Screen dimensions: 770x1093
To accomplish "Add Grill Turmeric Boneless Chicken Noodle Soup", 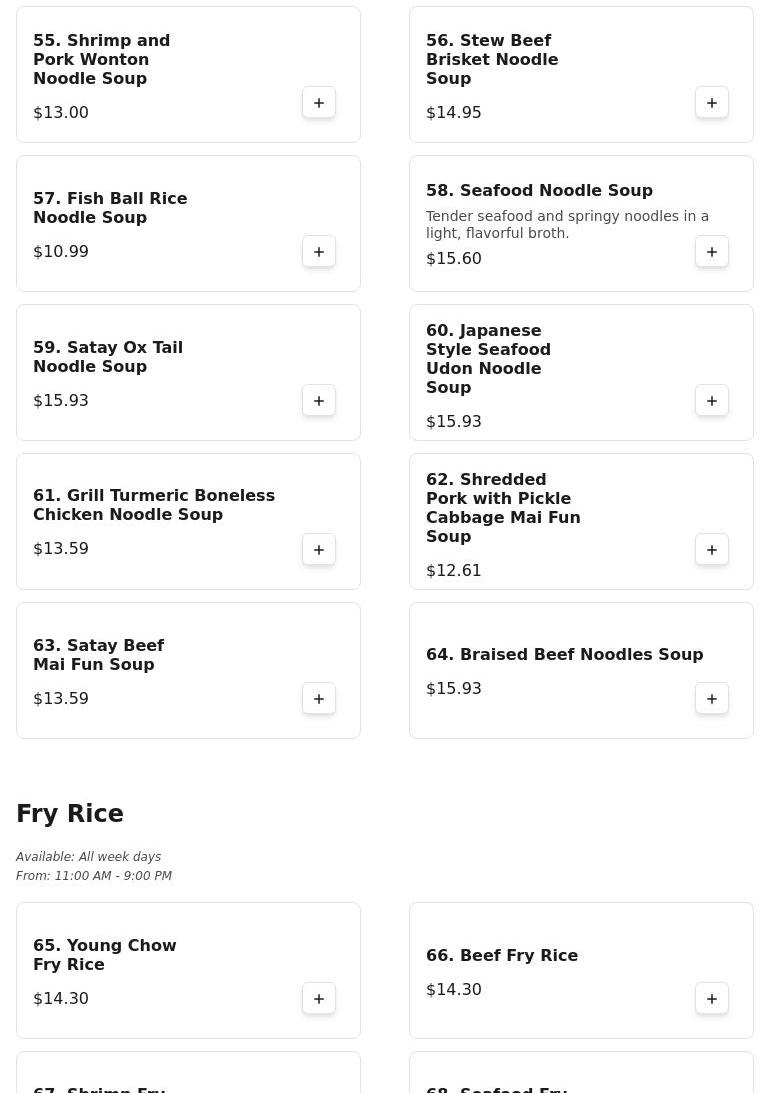I will 318,550.
